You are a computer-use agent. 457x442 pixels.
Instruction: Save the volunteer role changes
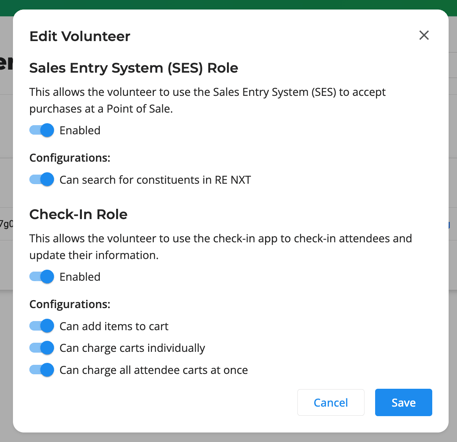pyautogui.click(x=403, y=403)
